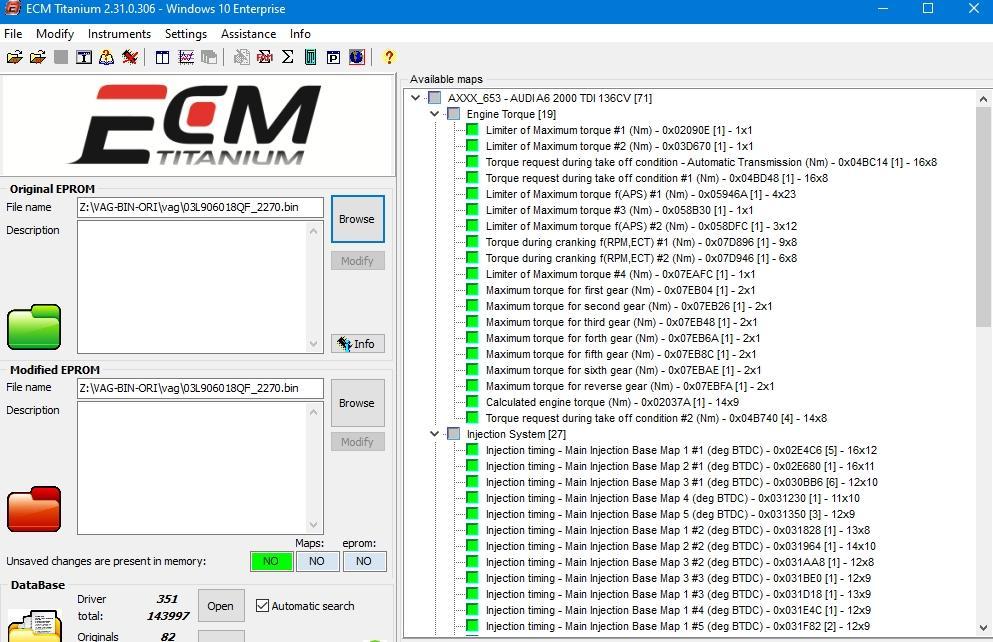
Task: Click green icon of Limiter of Maximum torque #4
Action: tap(472, 274)
